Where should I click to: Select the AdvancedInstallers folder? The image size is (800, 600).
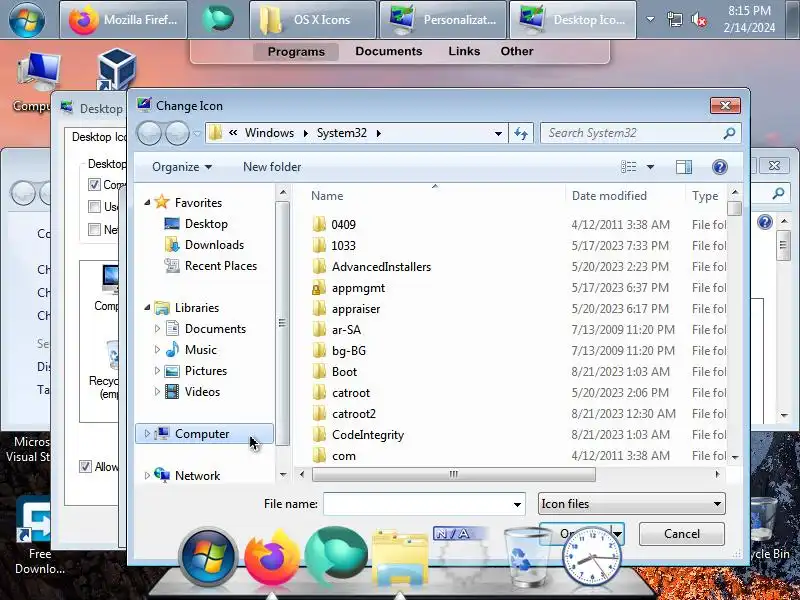[381, 266]
